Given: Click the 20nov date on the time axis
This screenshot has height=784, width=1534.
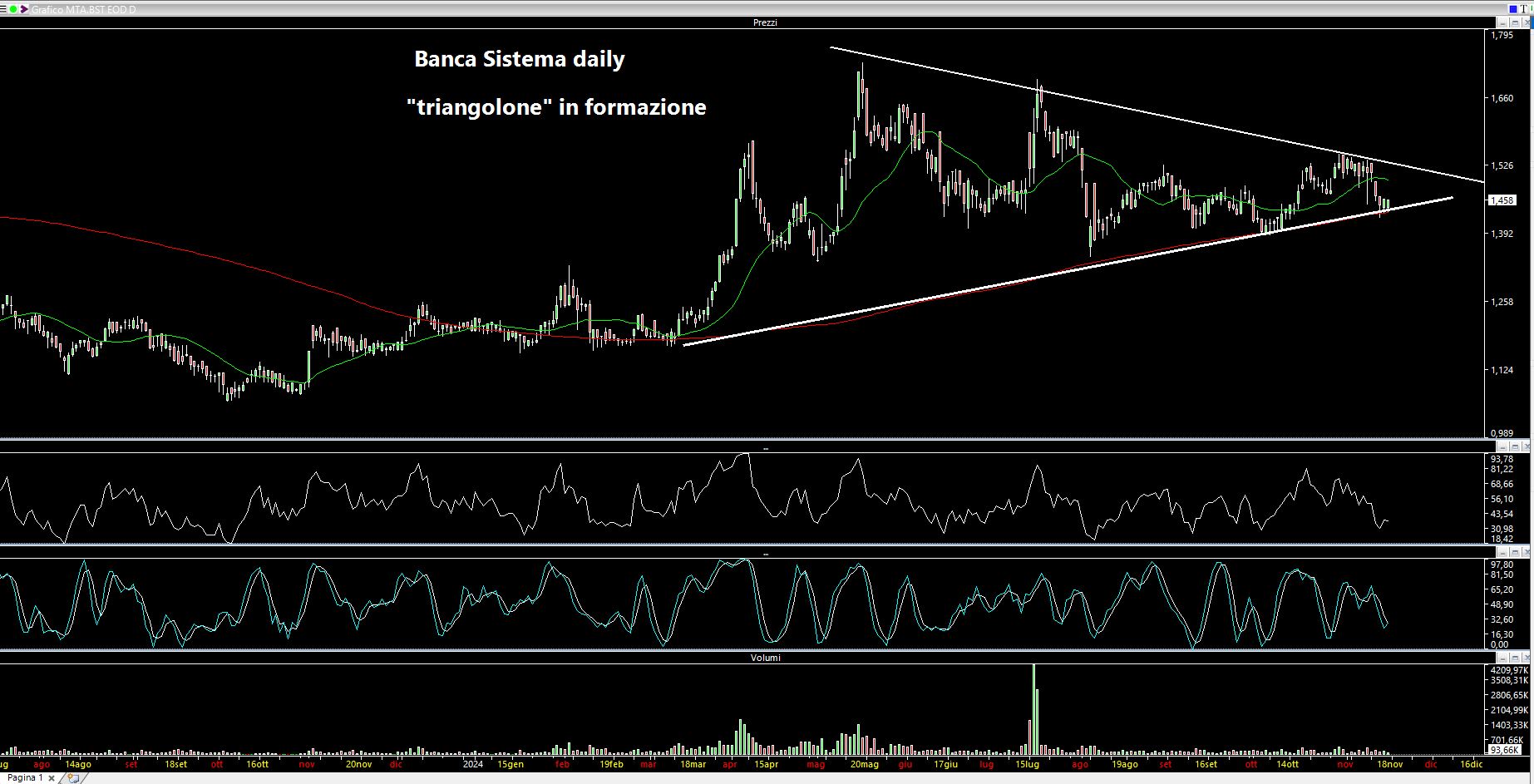Looking at the screenshot, I should 358,764.
